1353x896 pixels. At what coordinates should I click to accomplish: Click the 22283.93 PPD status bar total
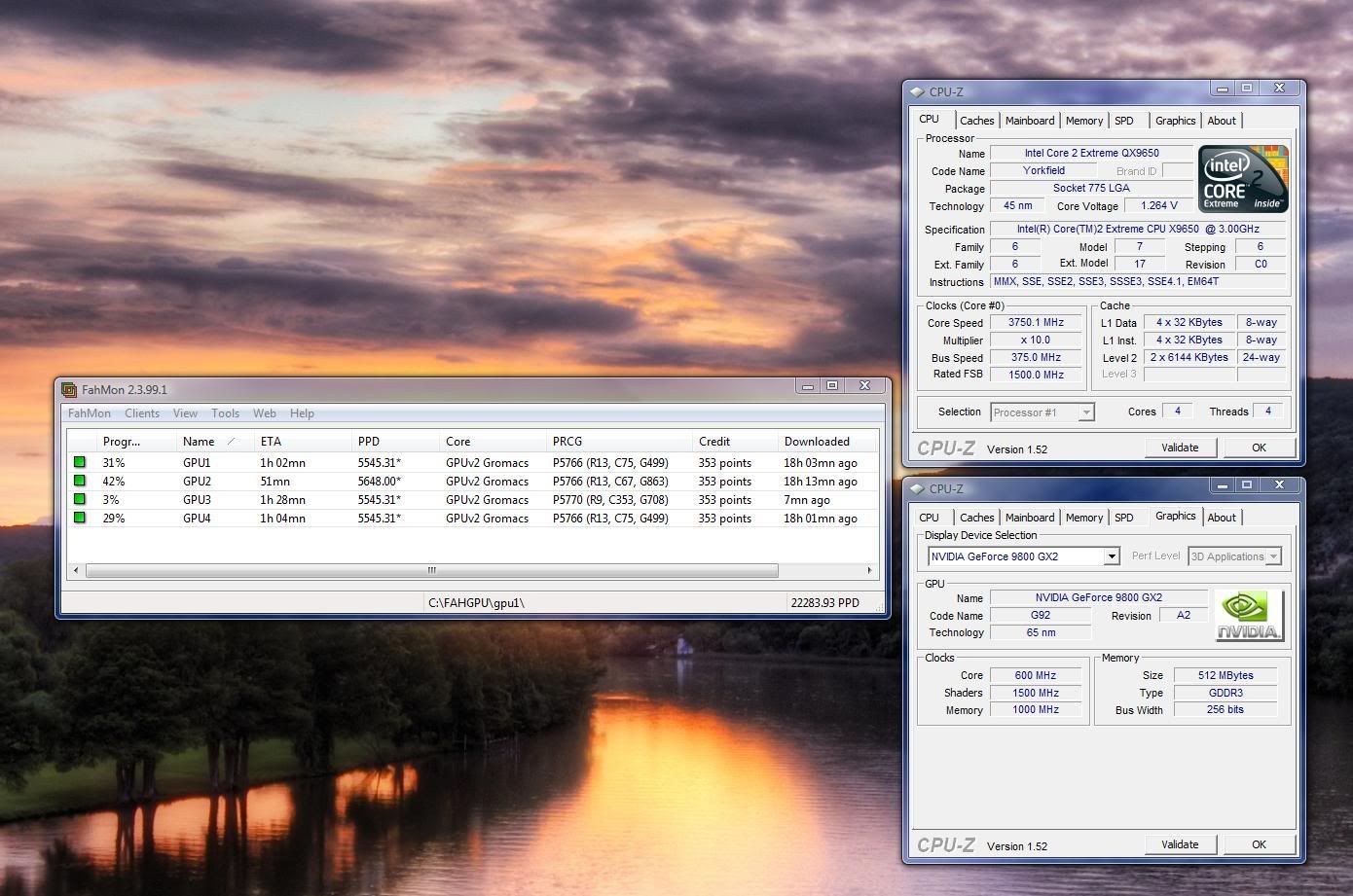click(x=825, y=603)
